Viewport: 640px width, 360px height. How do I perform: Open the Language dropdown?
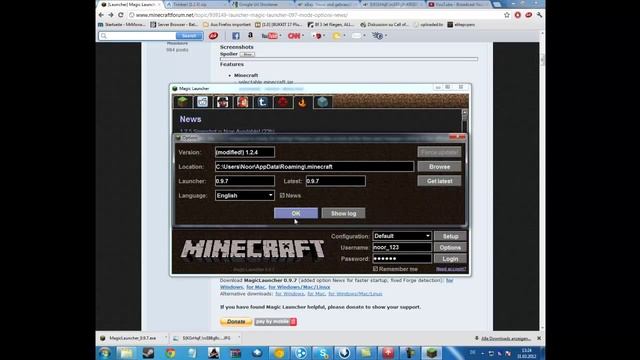coord(244,196)
